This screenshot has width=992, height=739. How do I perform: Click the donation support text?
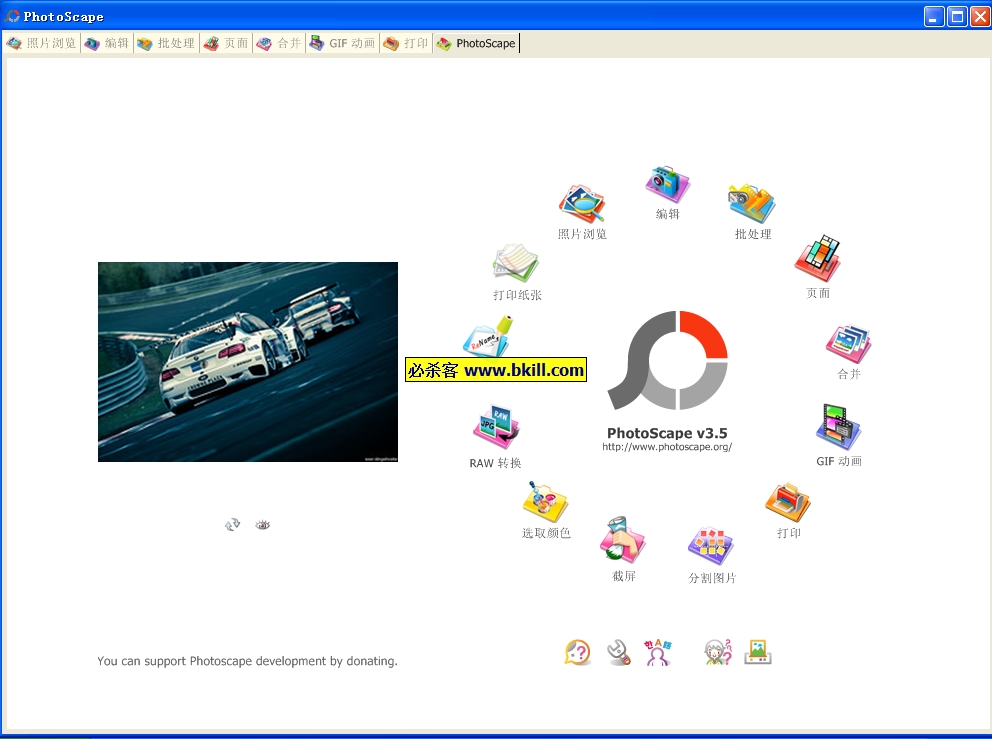247,661
